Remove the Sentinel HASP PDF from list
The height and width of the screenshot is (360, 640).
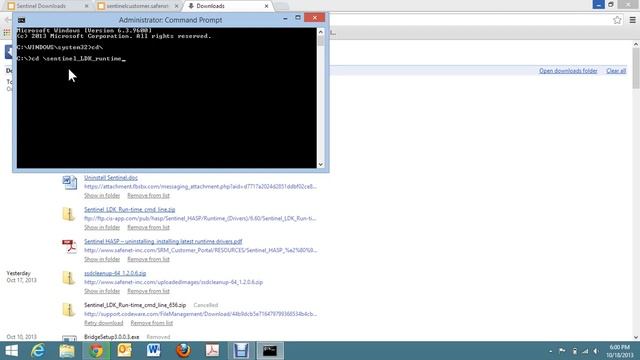(148, 259)
